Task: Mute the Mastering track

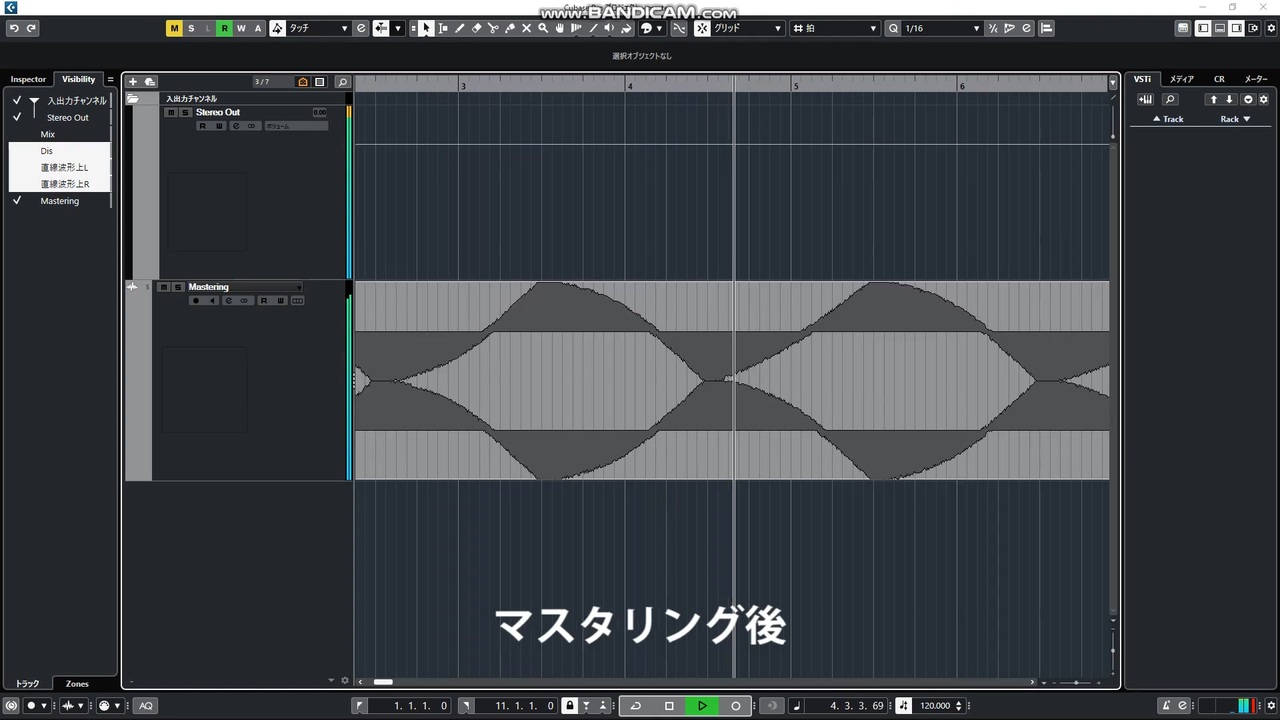Action: tap(164, 287)
